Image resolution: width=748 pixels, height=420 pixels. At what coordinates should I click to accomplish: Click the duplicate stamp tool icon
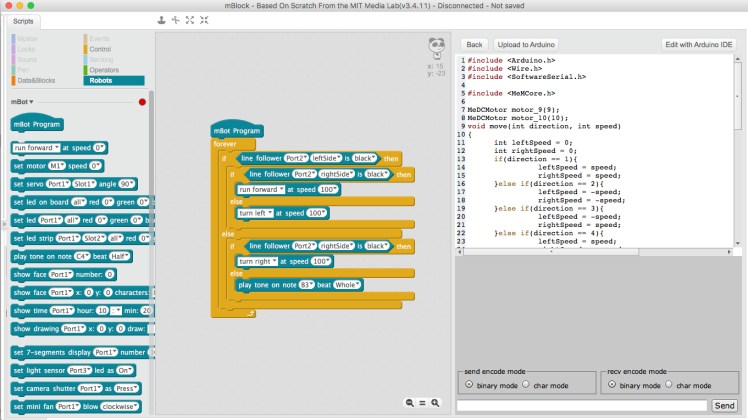[161, 20]
